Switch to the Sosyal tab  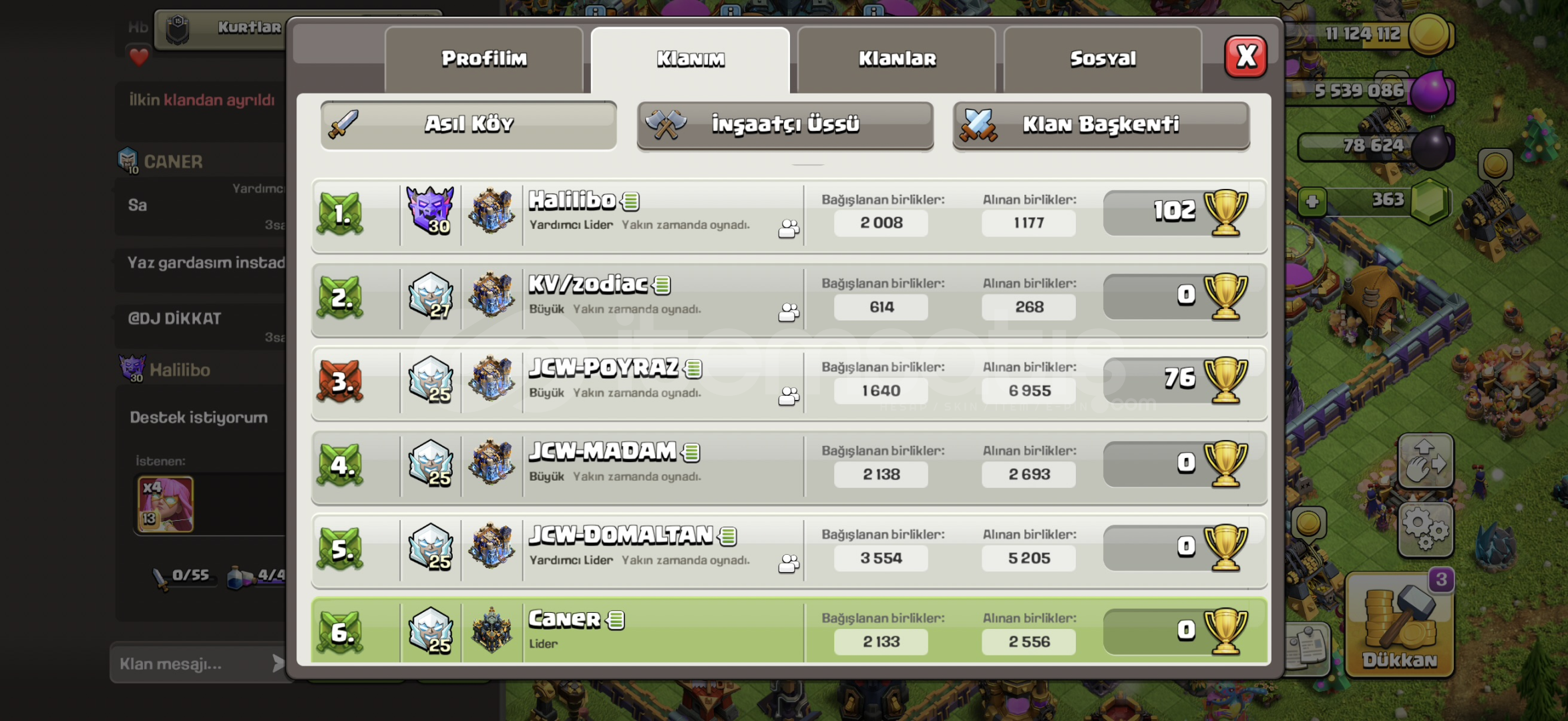(x=1103, y=59)
